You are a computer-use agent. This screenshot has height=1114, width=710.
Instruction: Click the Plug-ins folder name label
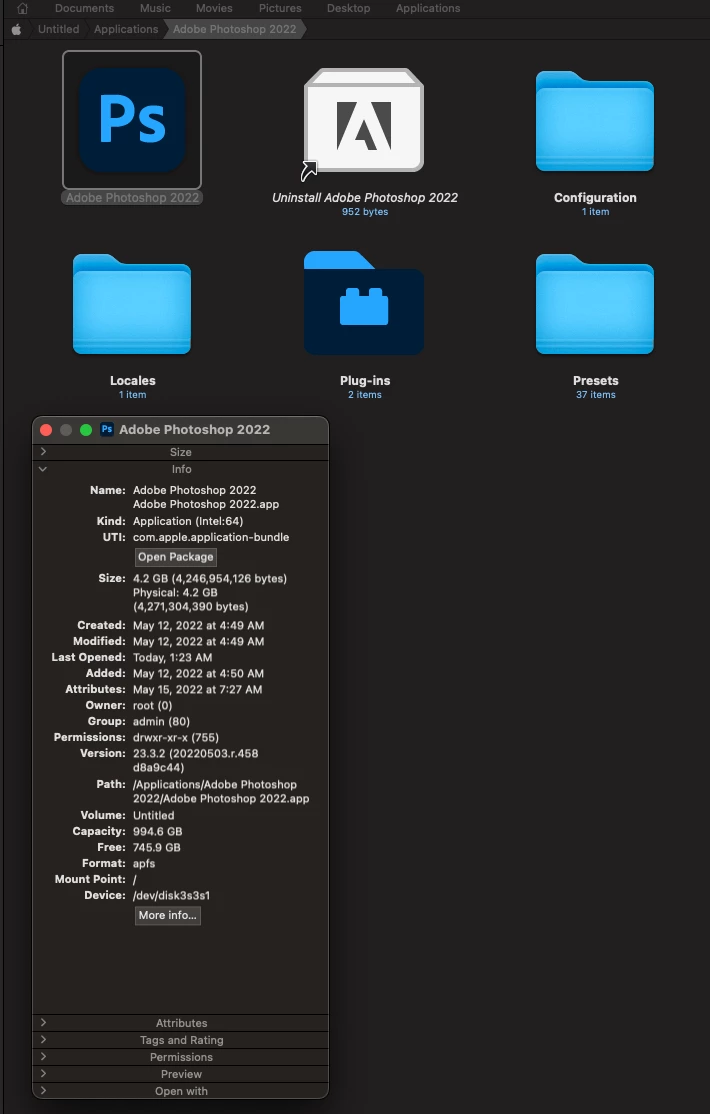pos(365,381)
